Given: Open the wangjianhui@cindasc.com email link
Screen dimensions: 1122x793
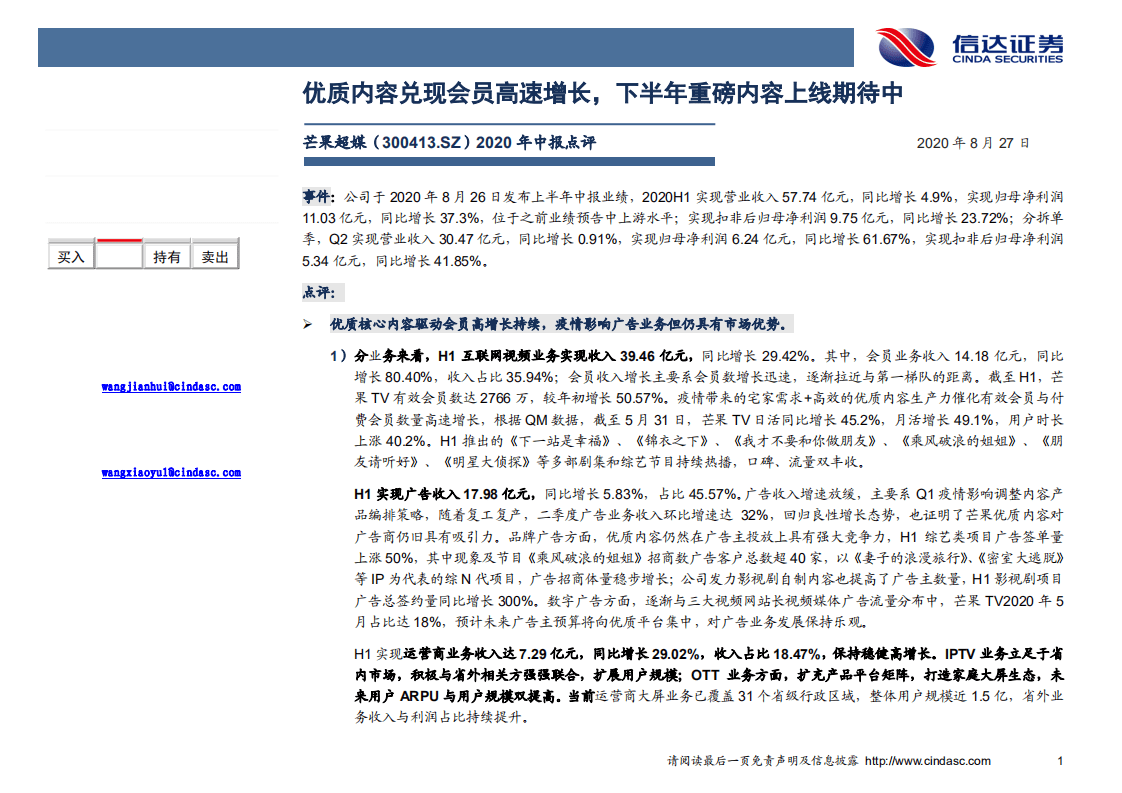Looking at the screenshot, I should tap(170, 387).
